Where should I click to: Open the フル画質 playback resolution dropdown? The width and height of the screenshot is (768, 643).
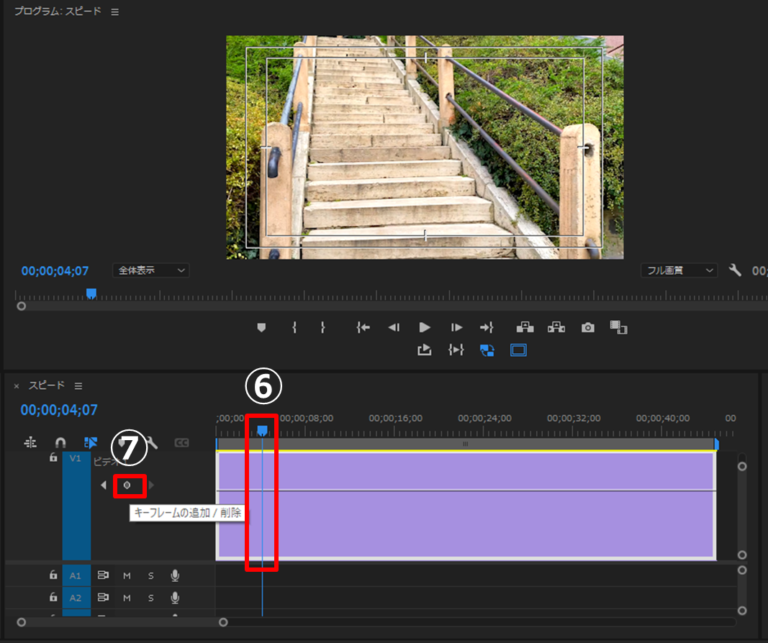point(680,270)
